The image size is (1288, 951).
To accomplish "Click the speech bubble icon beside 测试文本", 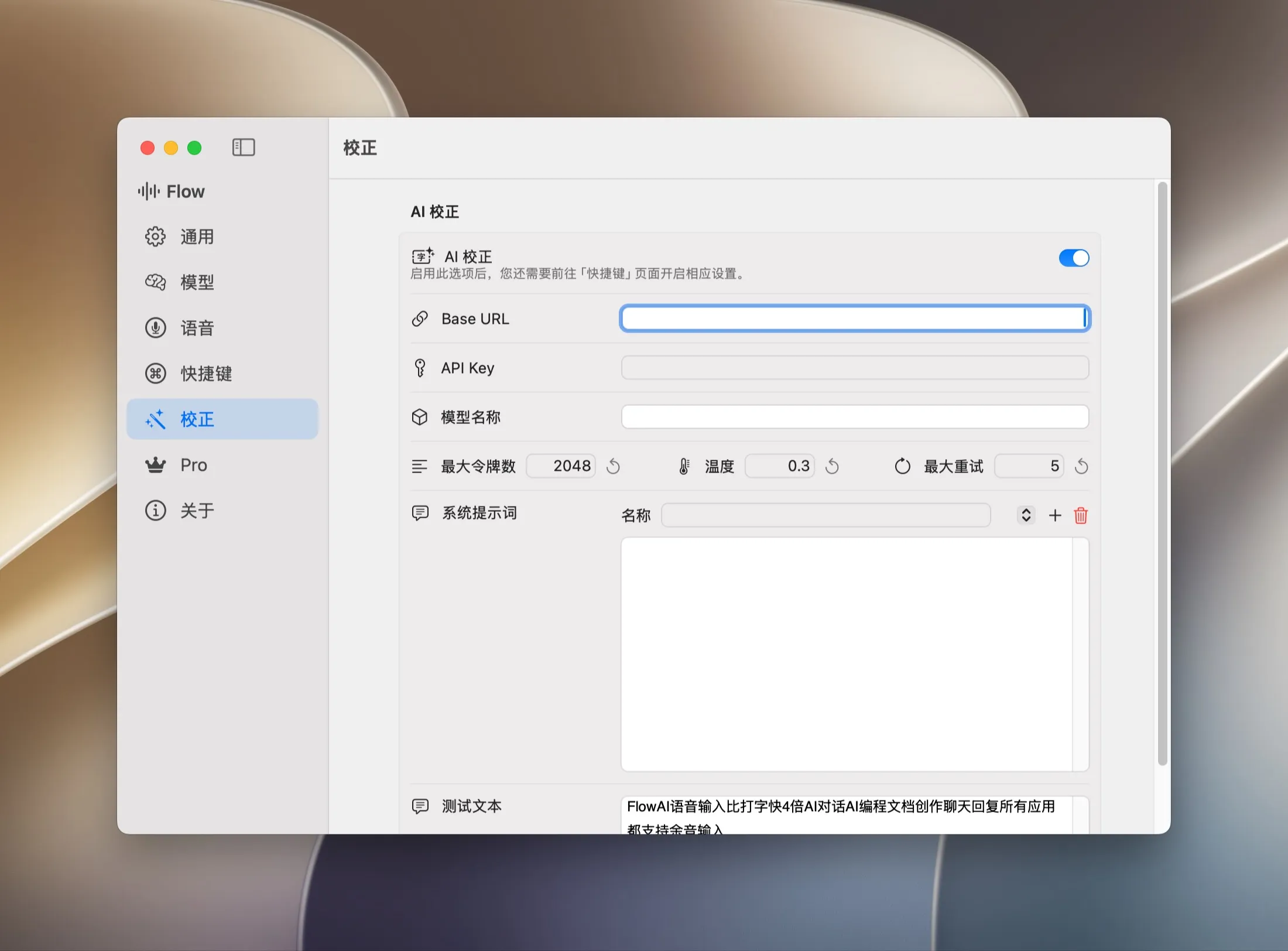I will click(x=420, y=806).
